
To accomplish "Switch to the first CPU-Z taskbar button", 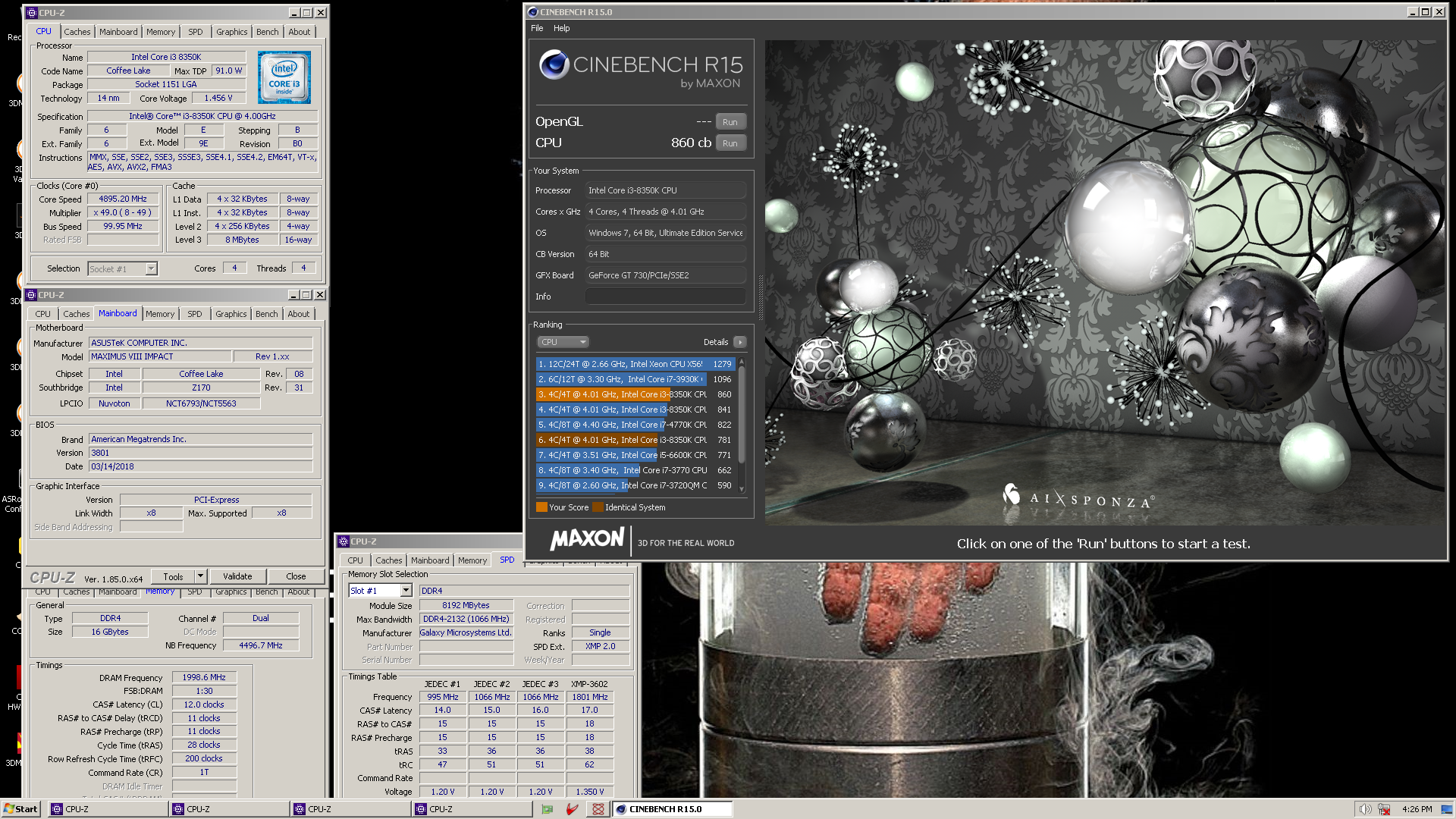I will (108, 809).
